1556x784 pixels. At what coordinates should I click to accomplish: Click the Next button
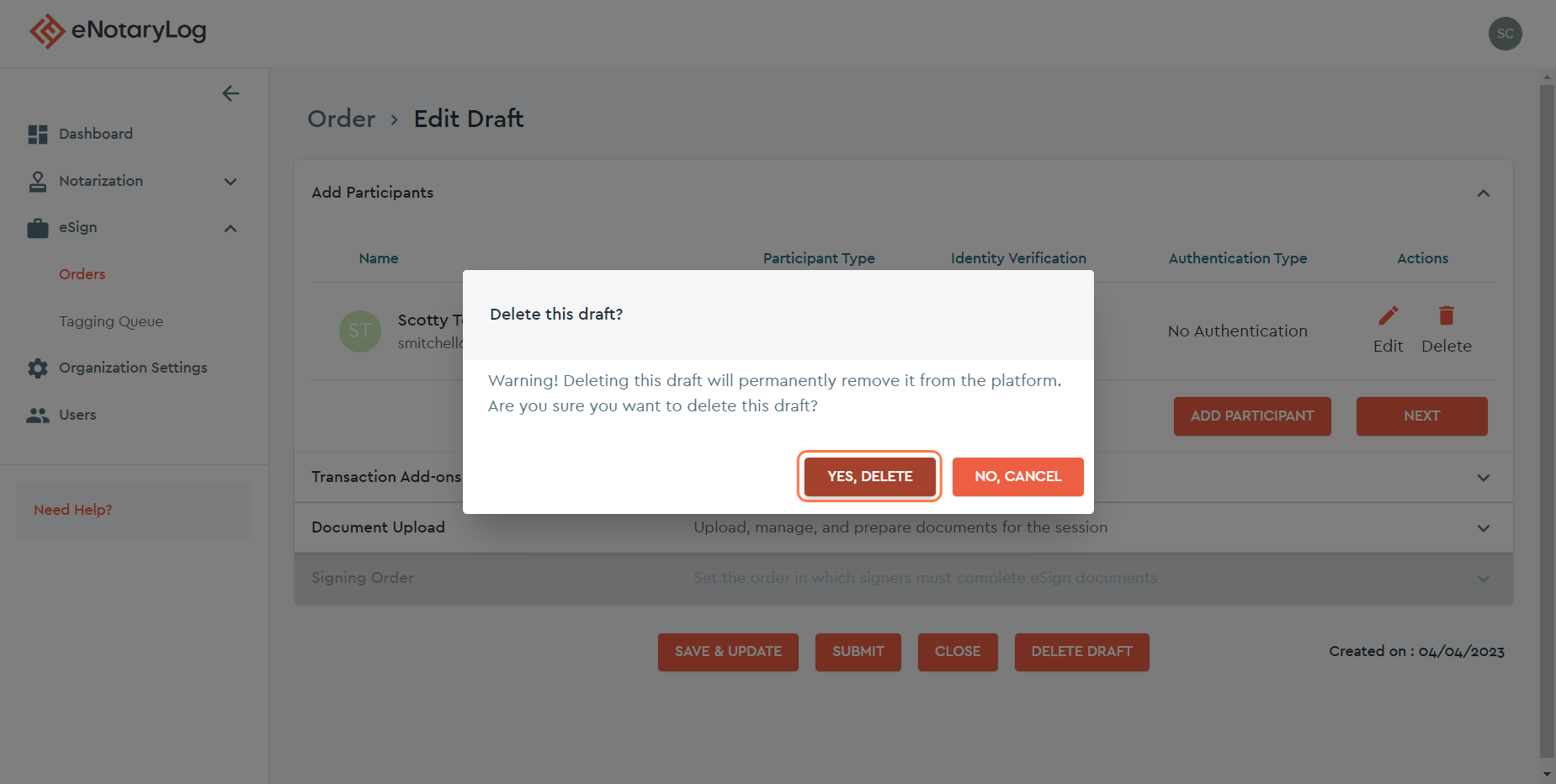(1422, 416)
